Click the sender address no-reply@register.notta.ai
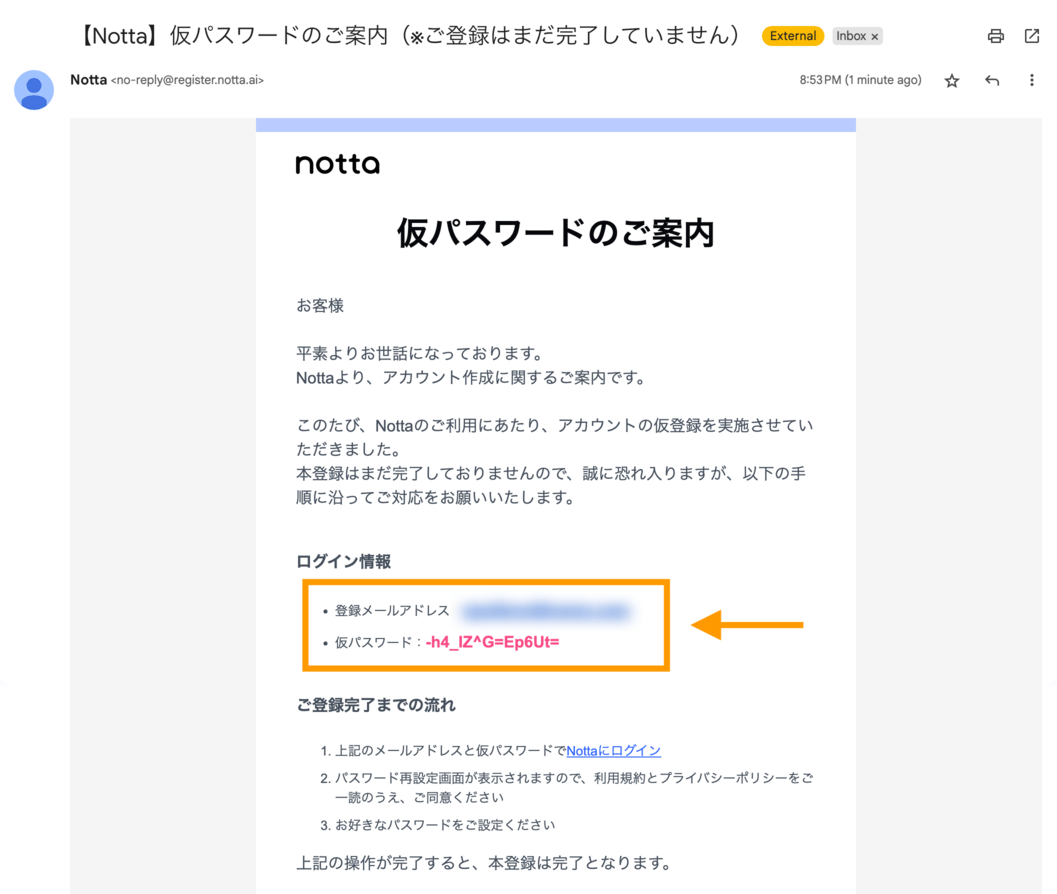The image size is (1057, 894). (x=187, y=80)
